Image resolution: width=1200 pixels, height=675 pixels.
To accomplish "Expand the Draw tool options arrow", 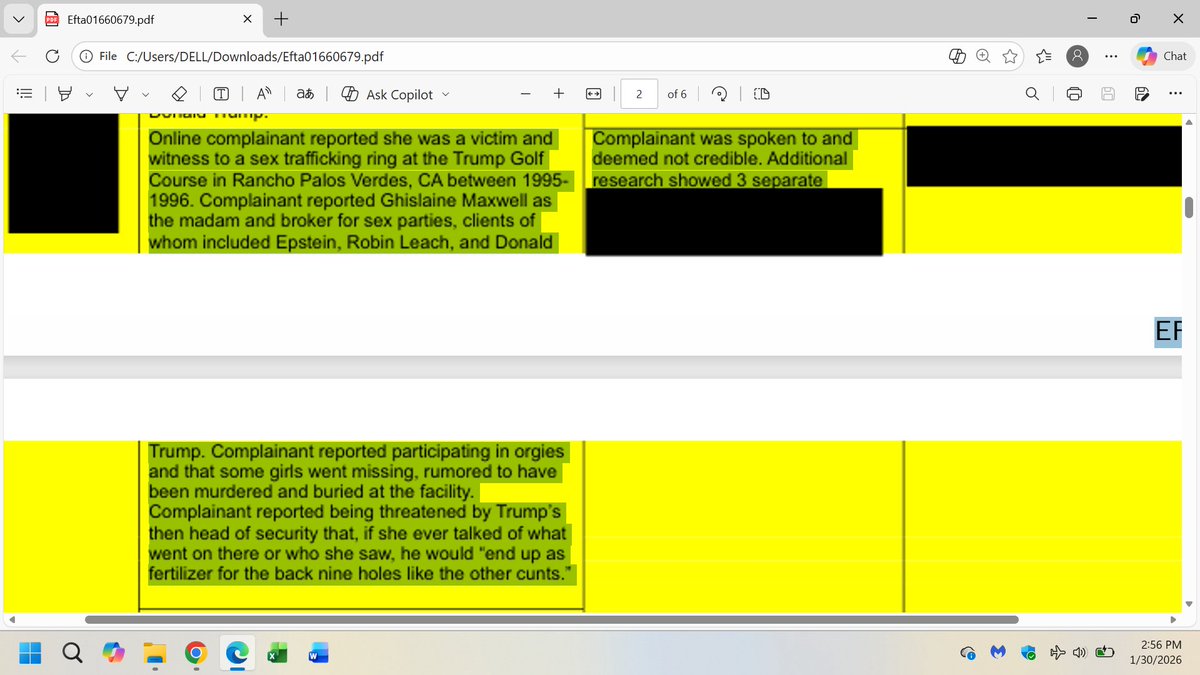I will pos(146,94).
